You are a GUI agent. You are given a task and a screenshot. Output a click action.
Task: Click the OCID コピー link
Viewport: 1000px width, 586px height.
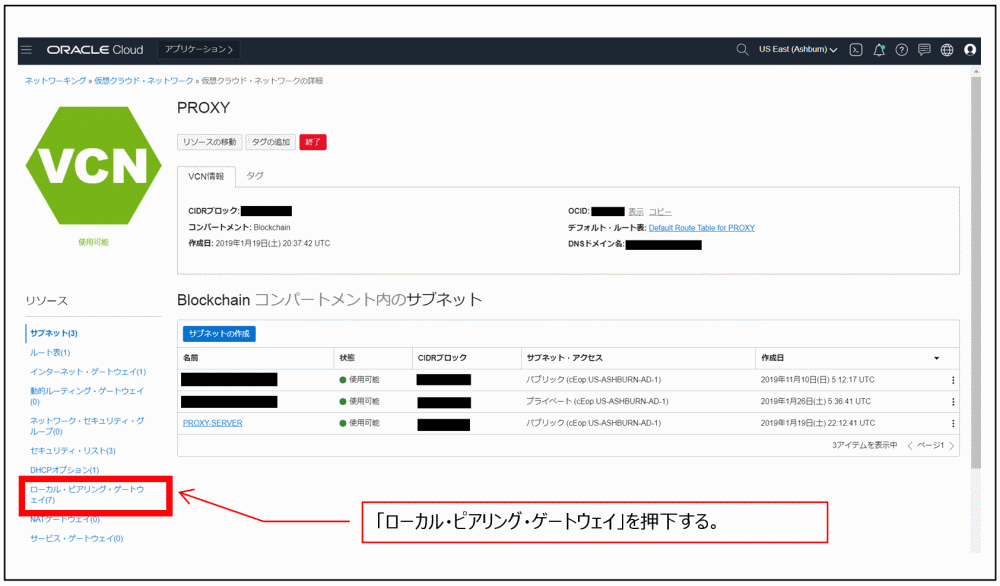click(660, 212)
